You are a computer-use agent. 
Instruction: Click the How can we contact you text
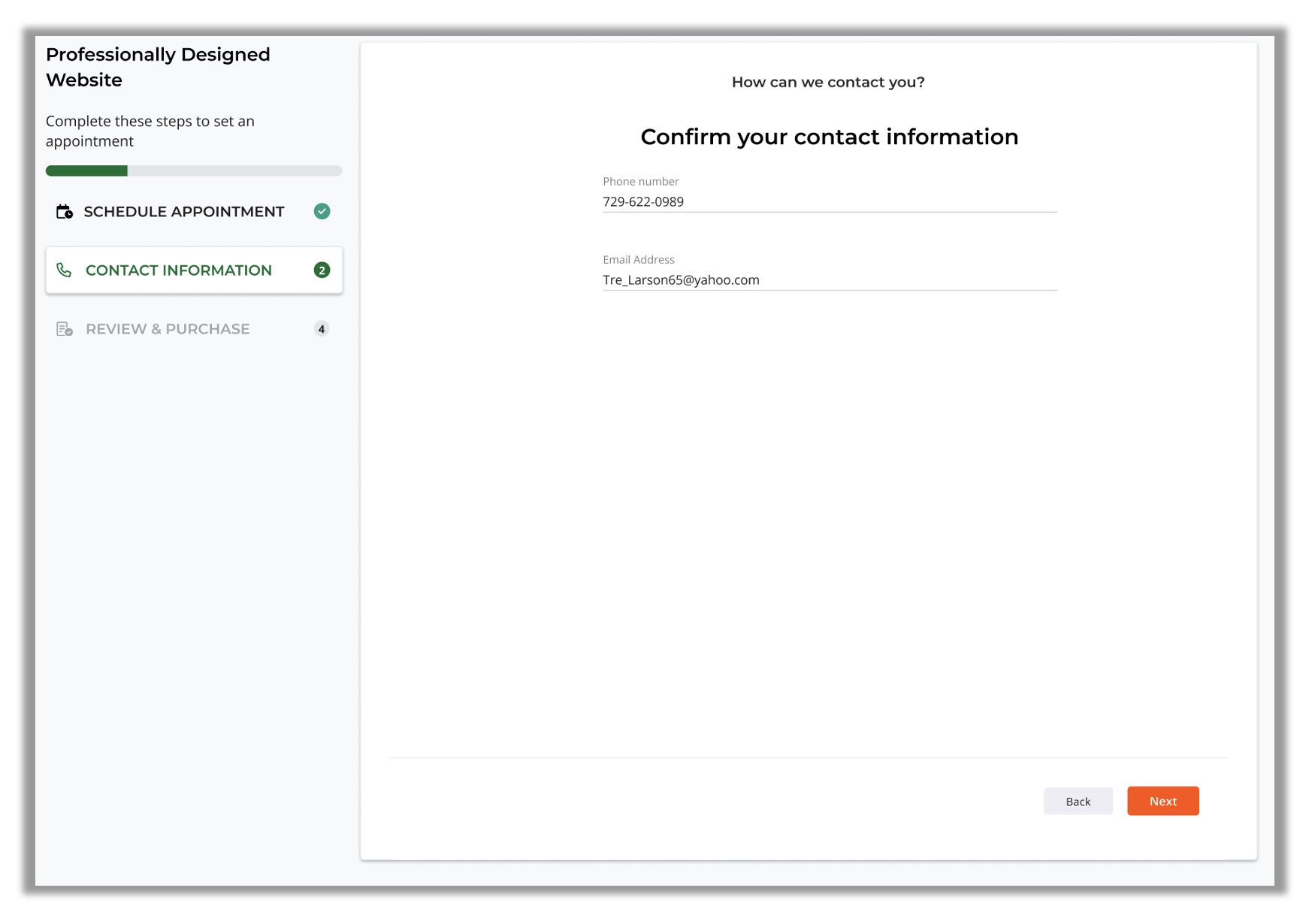pyautogui.click(x=828, y=83)
